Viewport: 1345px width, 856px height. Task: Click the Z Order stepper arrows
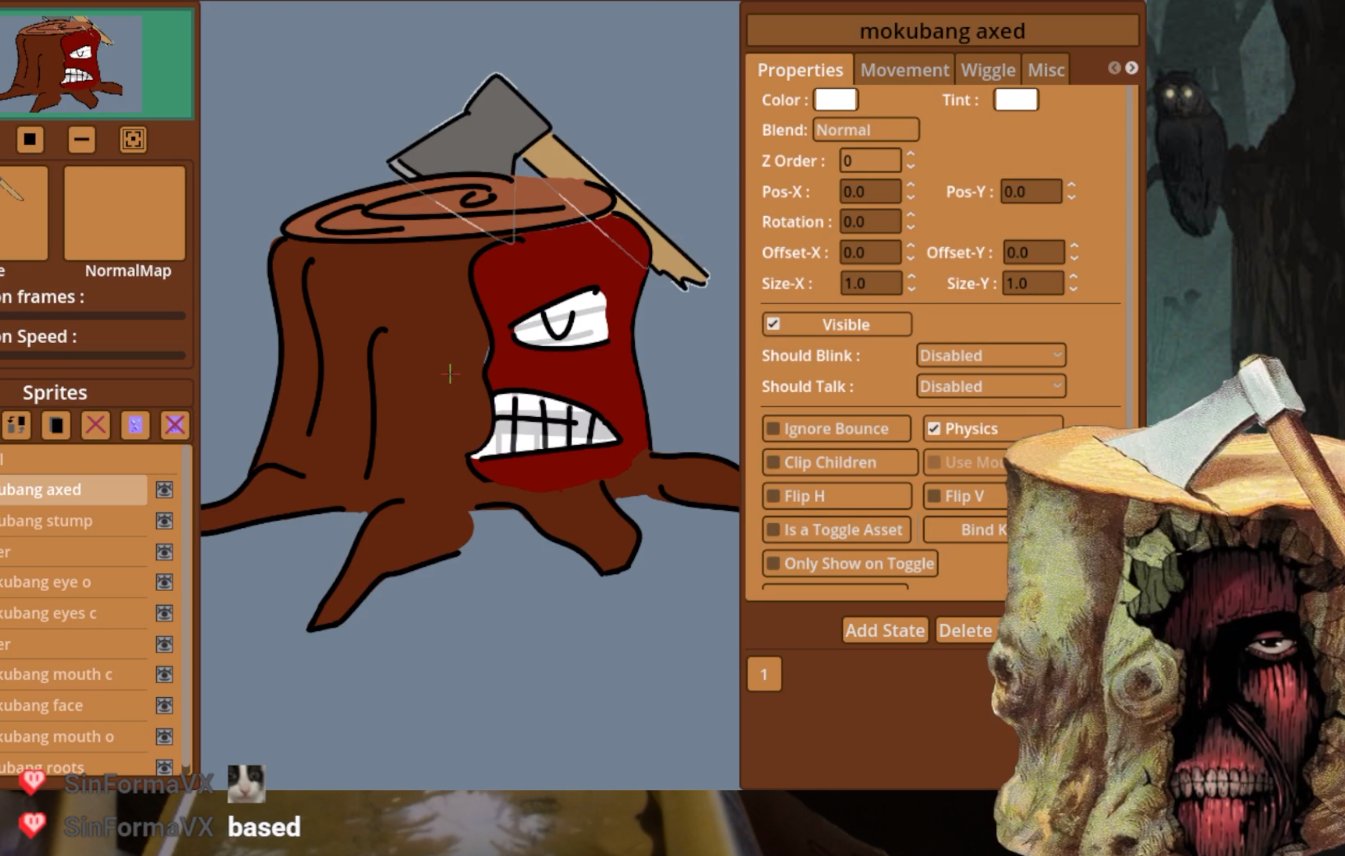coord(911,161)
